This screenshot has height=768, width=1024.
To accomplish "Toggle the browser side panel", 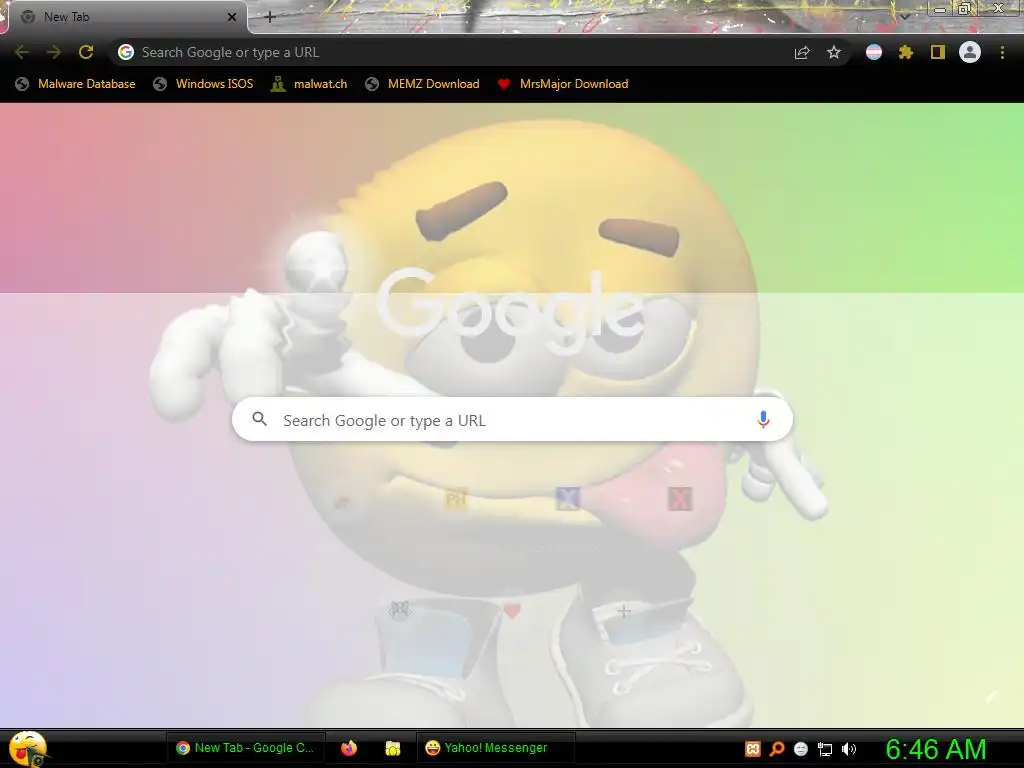I will click(x=938, y=52).
